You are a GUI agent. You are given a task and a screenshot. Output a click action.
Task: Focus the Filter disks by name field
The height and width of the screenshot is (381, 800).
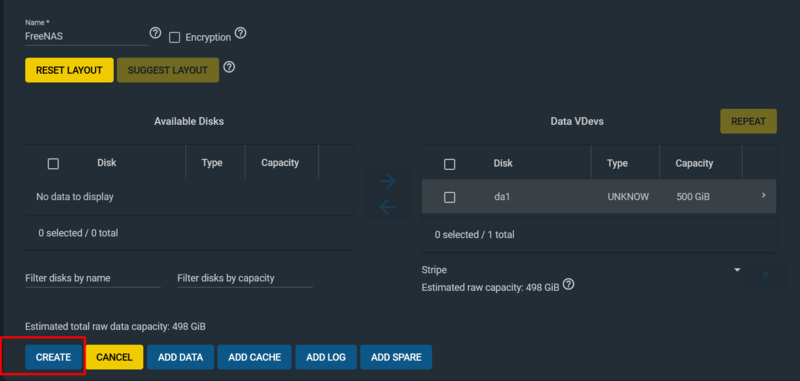[93, 278]
